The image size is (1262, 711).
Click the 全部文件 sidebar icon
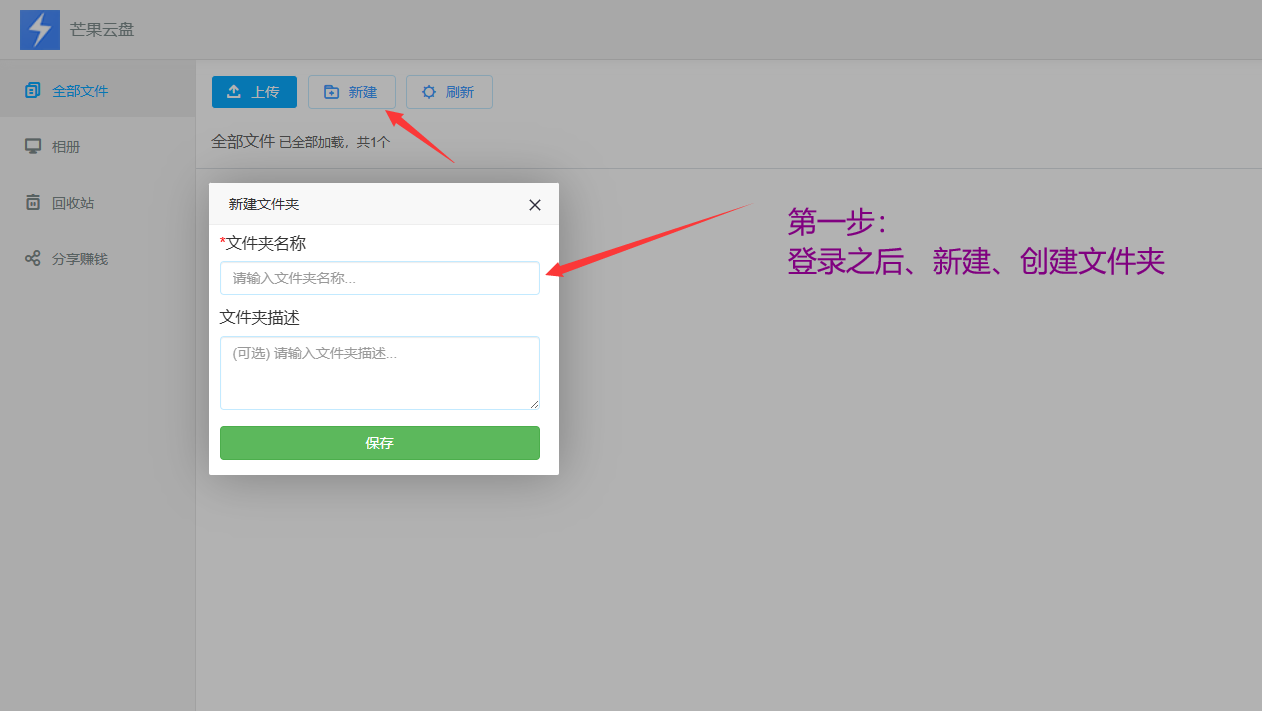click(x=33, y=91)
